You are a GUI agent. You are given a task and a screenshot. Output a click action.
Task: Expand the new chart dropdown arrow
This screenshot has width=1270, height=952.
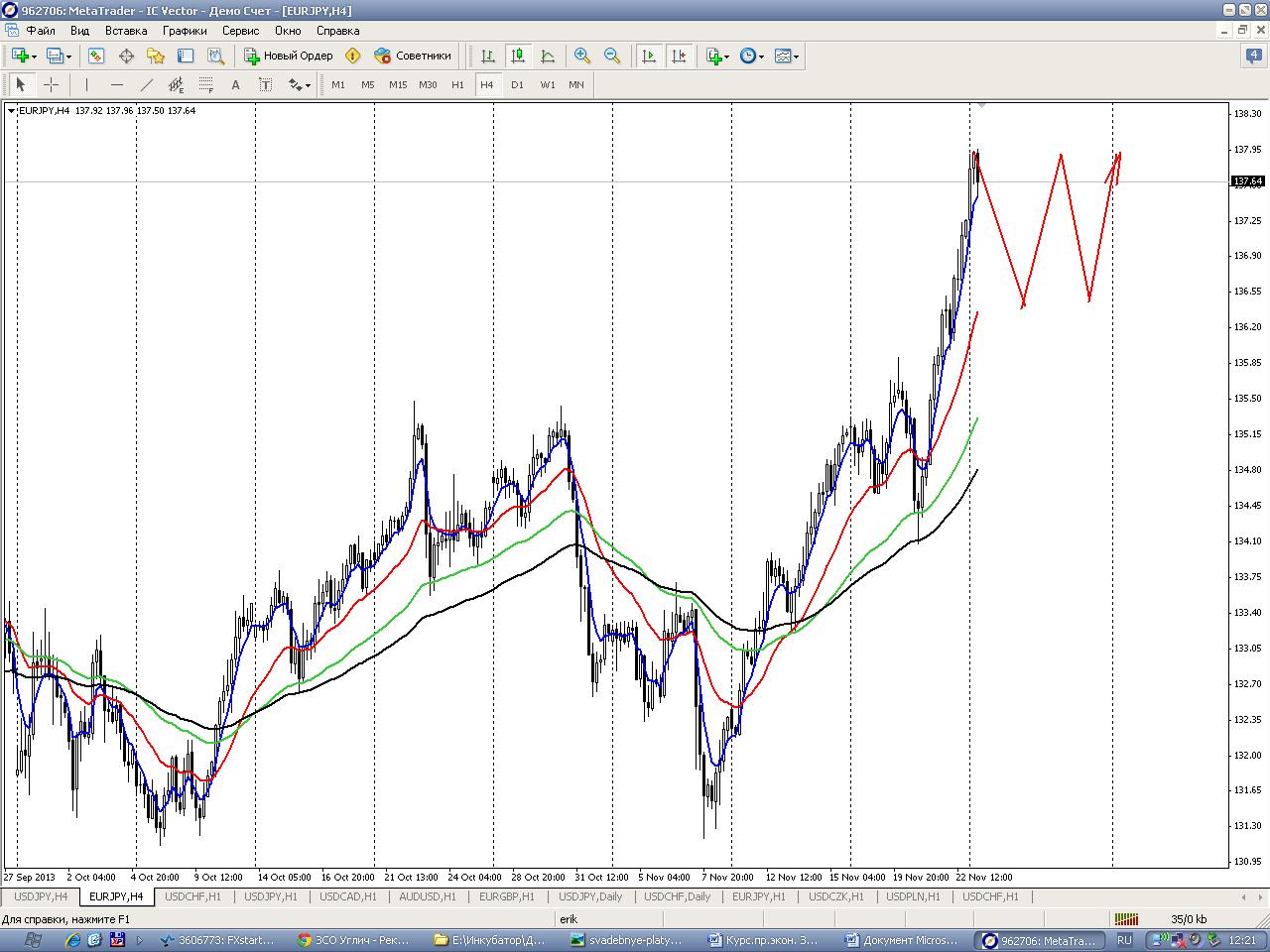point(35,57)
